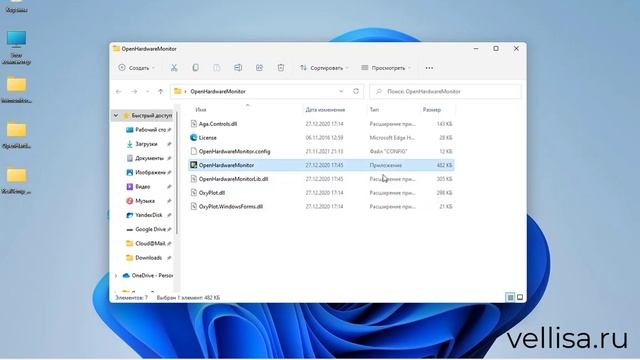Select the OxyPlot.dll file

321,193
